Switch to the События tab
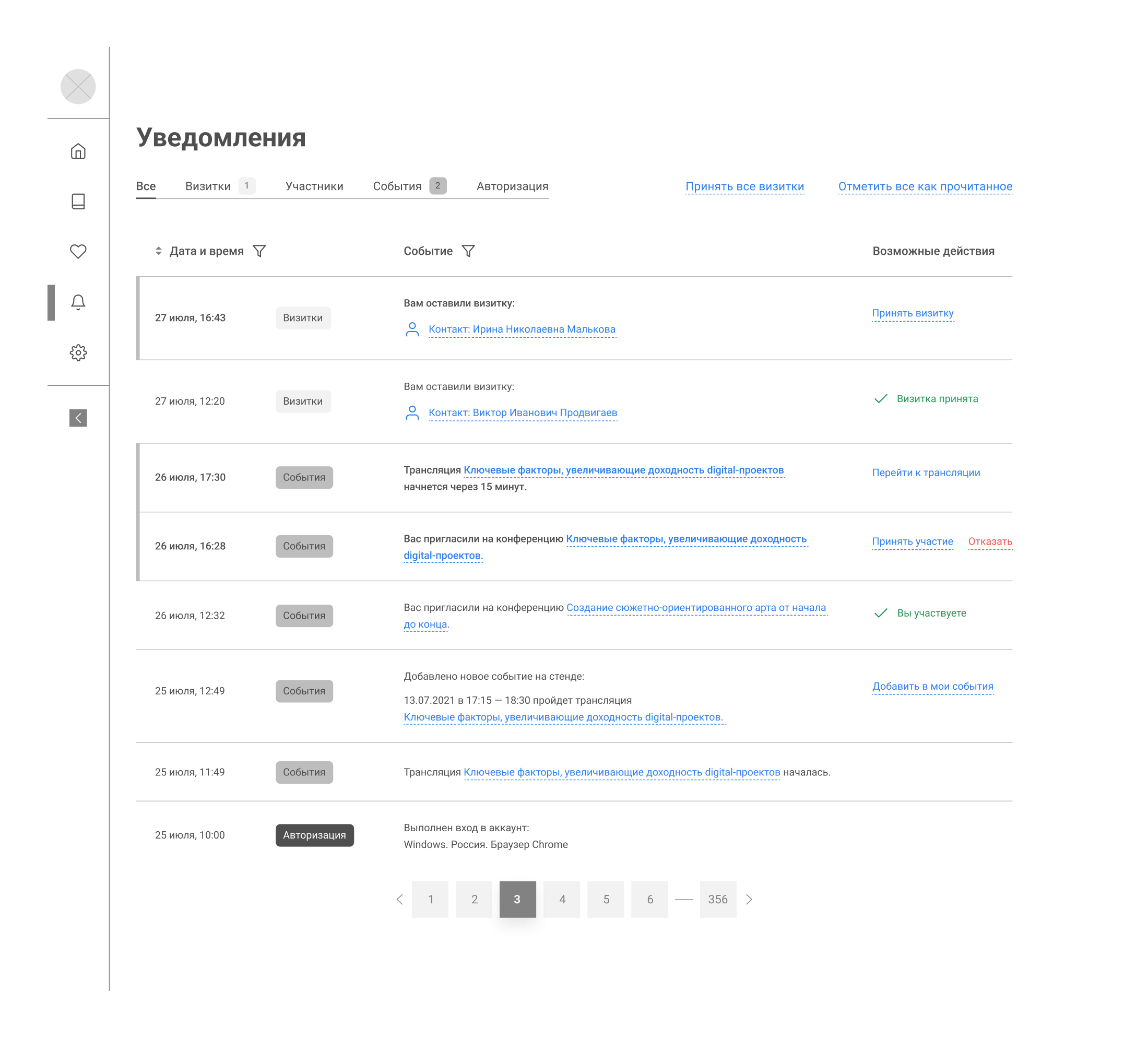The width and height of the screenshot is (1148, 1038). 397,186
